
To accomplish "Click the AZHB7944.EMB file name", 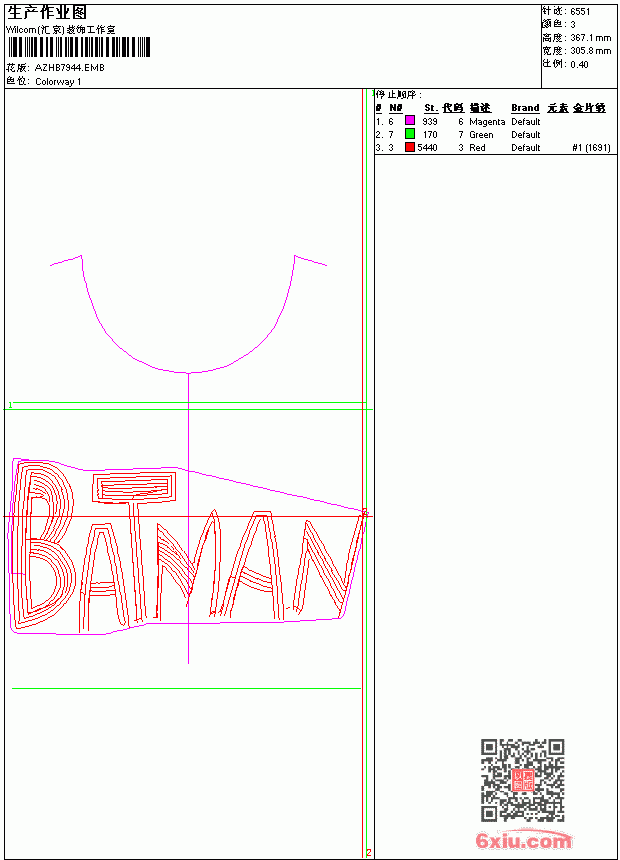I will [70, 68].
